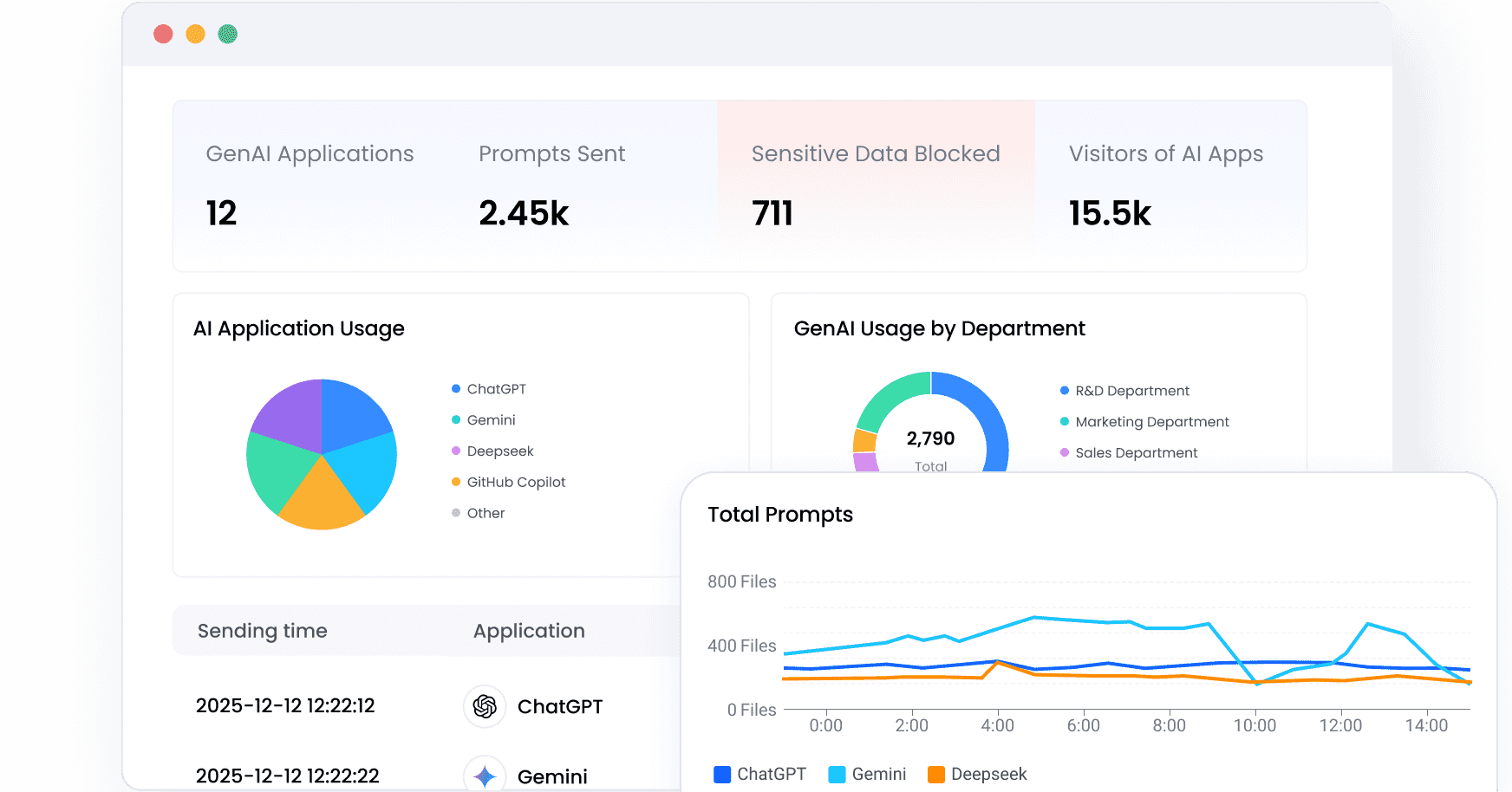Click the red close window dot

click(x=163, y=34)
